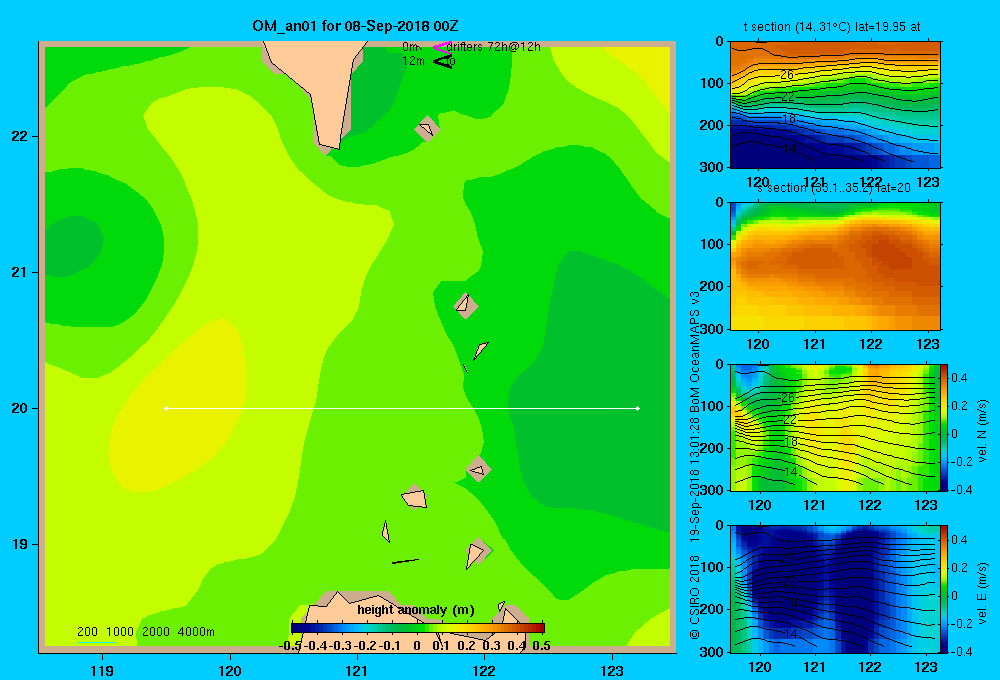Select the right endpoint of the white section line
Image resolution: width=1000 pixels, height=680 pixels.
coord(637,408)
